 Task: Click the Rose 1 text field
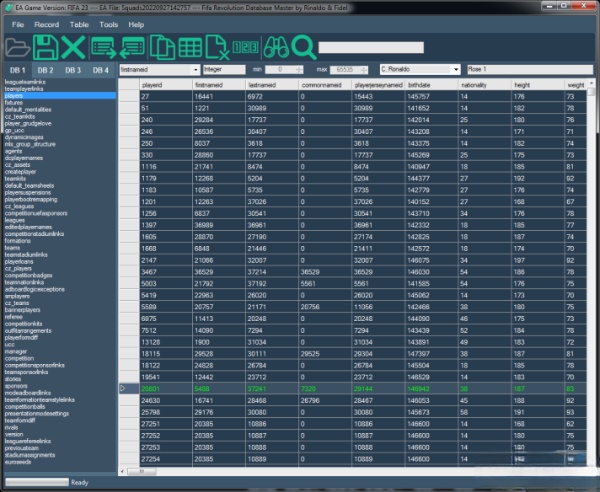click(530, 69)
